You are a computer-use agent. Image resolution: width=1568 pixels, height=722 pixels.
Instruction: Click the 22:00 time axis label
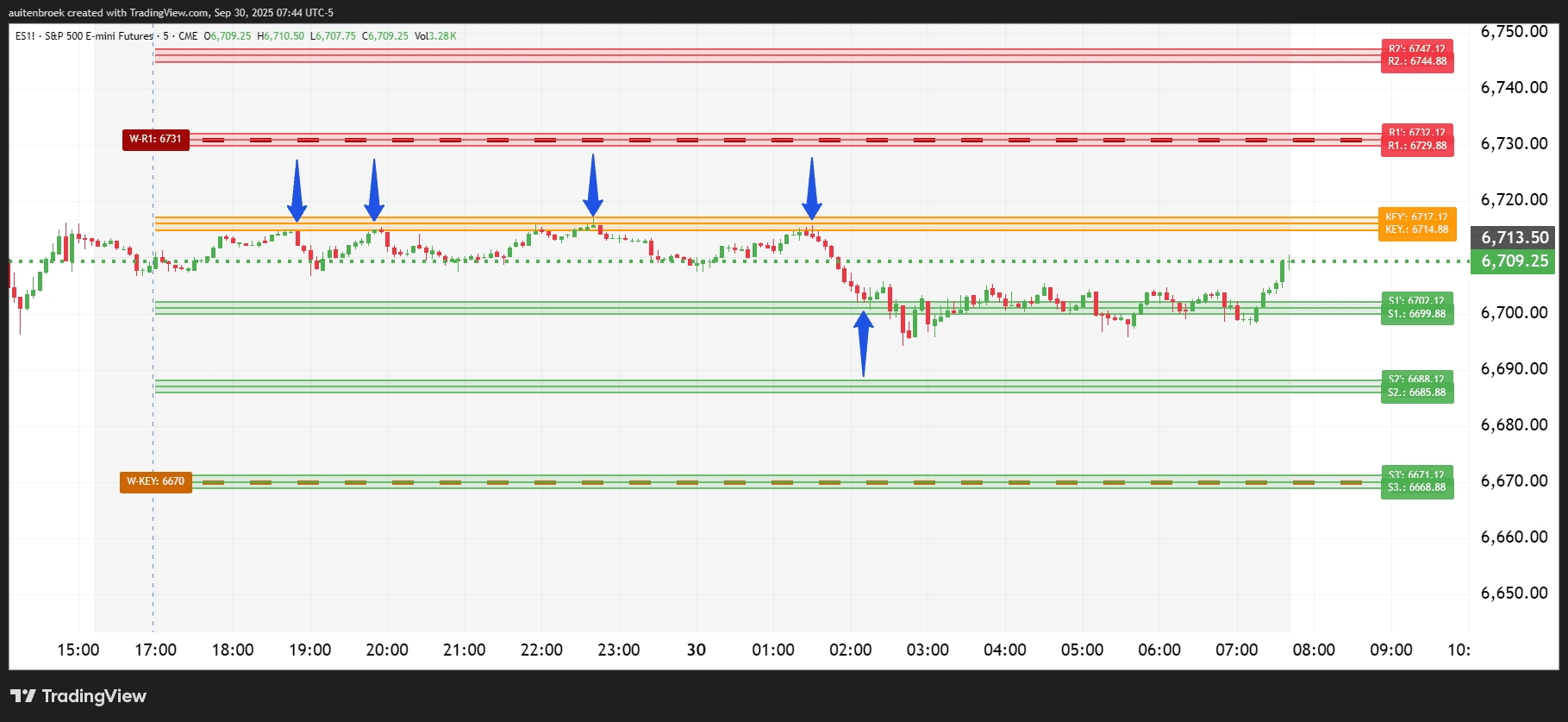541,650
